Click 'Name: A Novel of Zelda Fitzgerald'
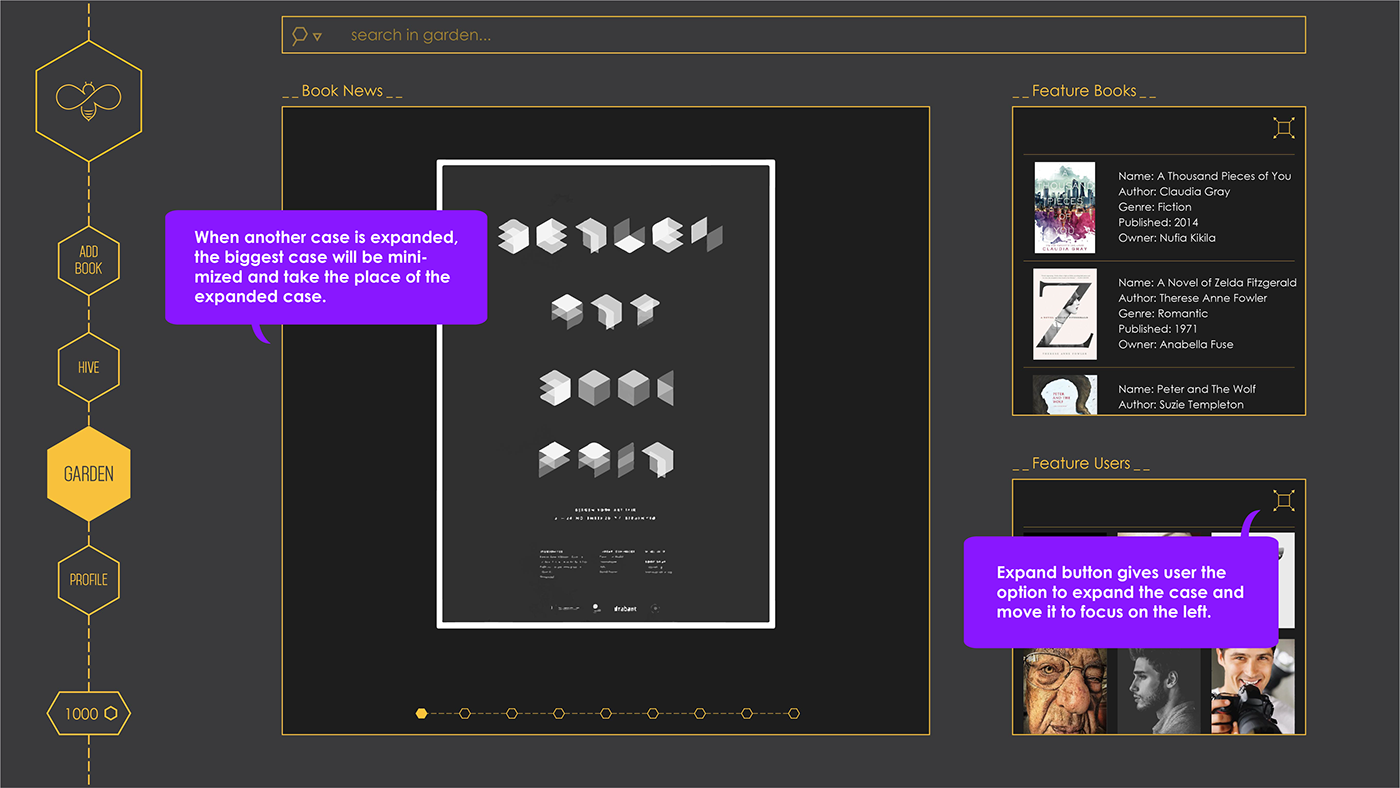Viewport: 1400px width, 788px height. point(1207,283)
